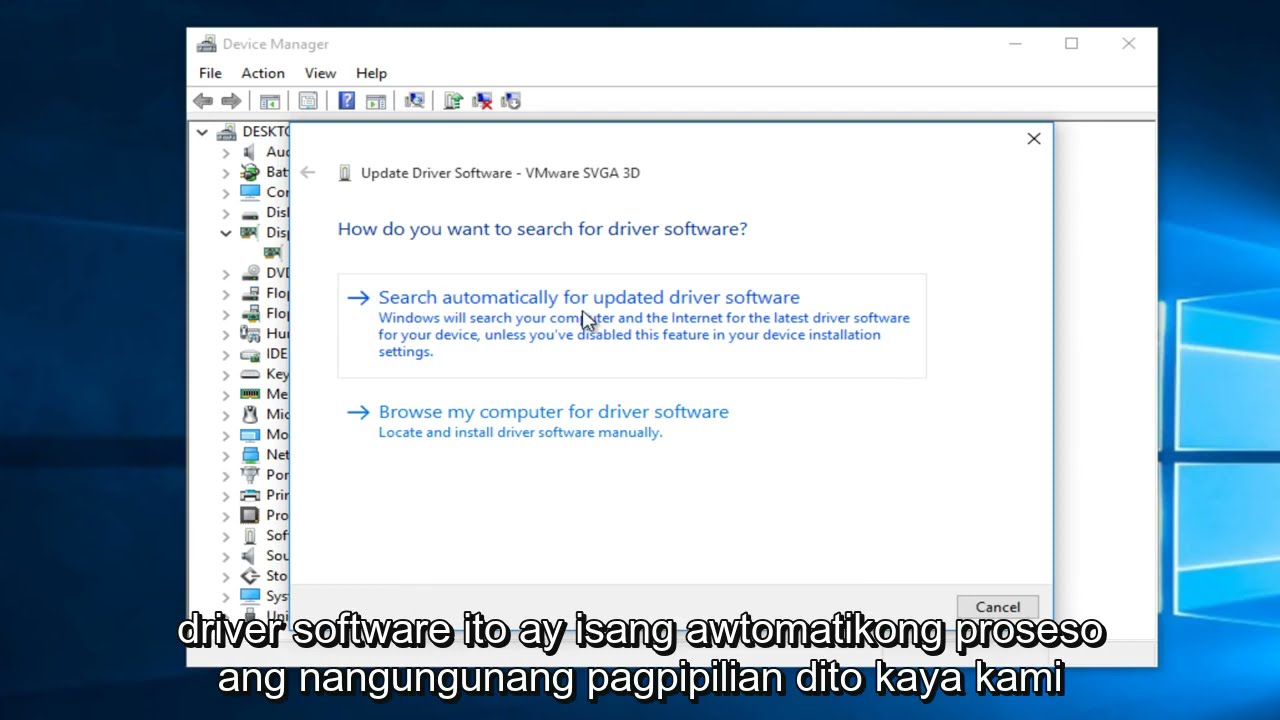Screen dimensions: 1280x720
Task: Choose Search automatically for updated driver software
Action: pyautogui.click(x=632, y=325)
